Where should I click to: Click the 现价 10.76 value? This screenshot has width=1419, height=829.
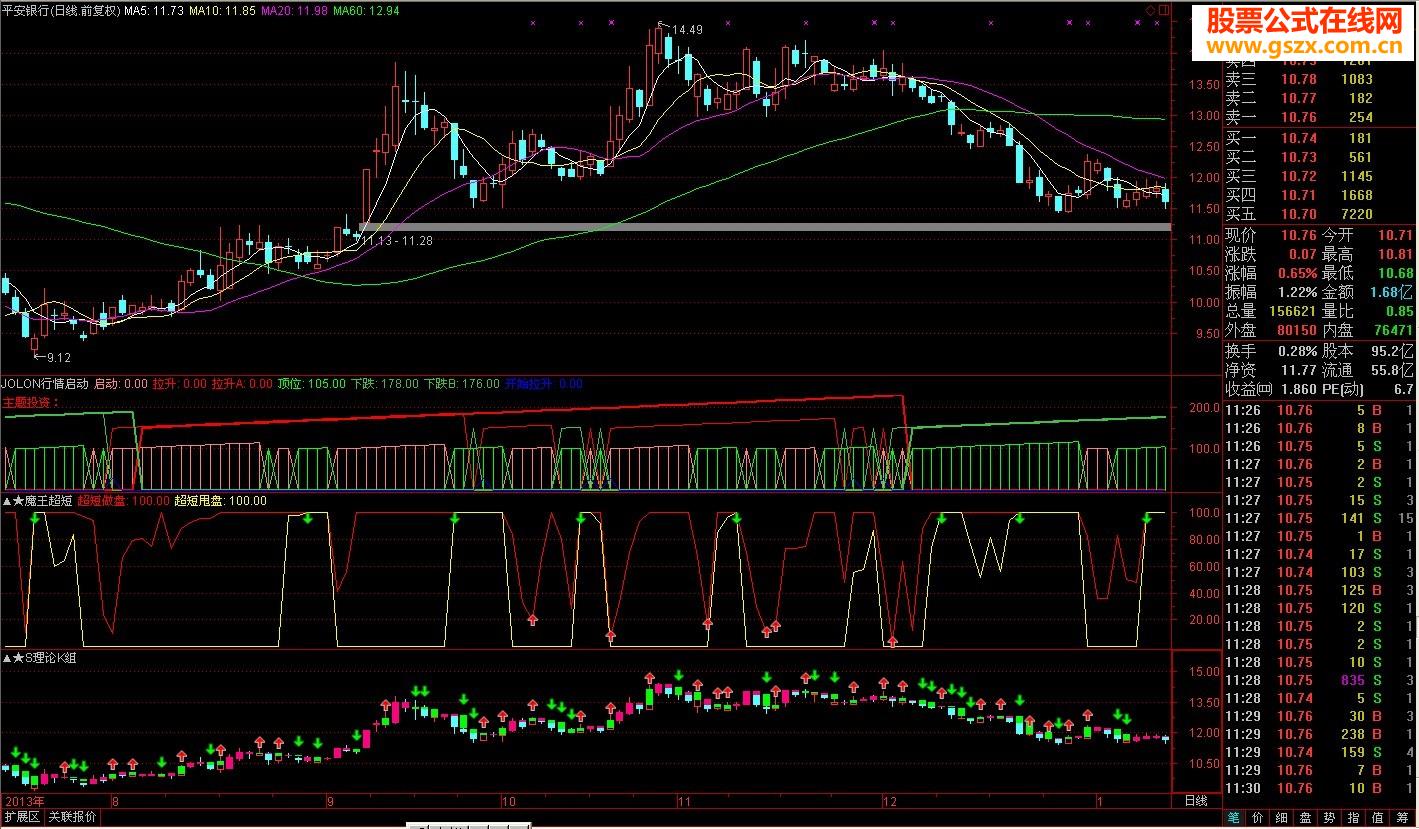pyautogui.click(x=1298, y=236)
